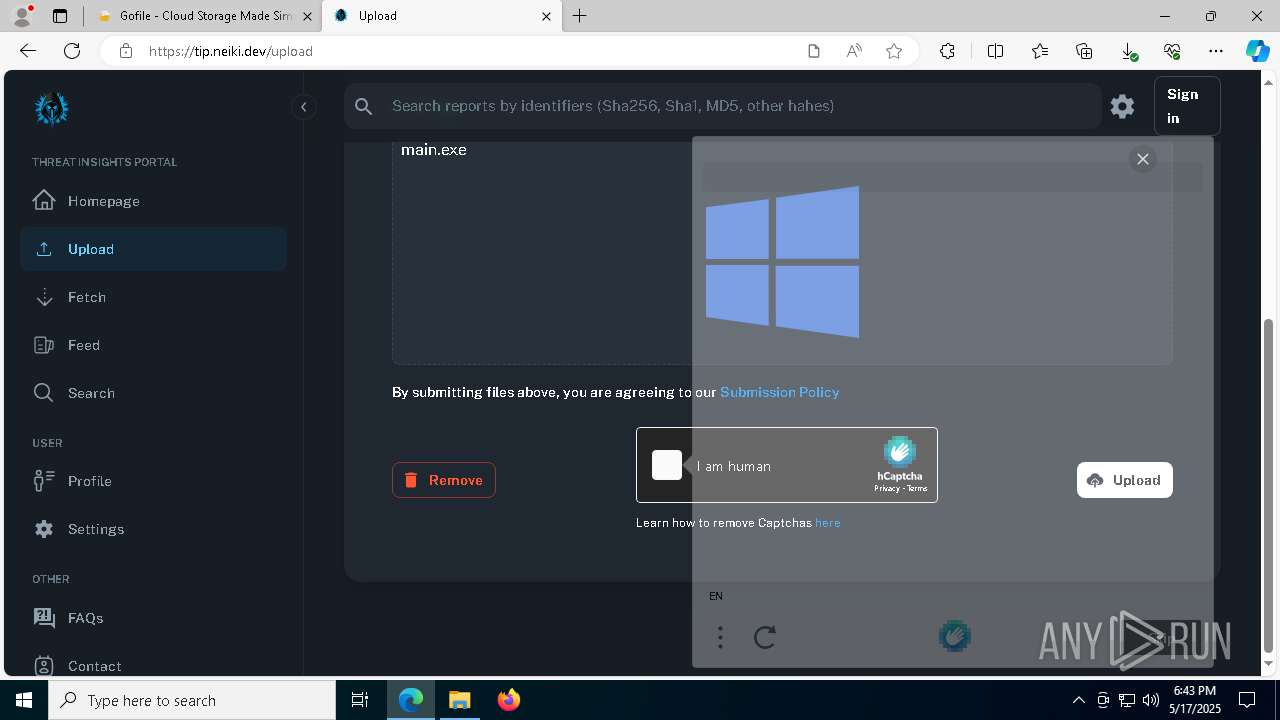The height and width of the screenshot is (720, 1280).
Task: Click the magnifier icon in search bar
Action: 364,106
